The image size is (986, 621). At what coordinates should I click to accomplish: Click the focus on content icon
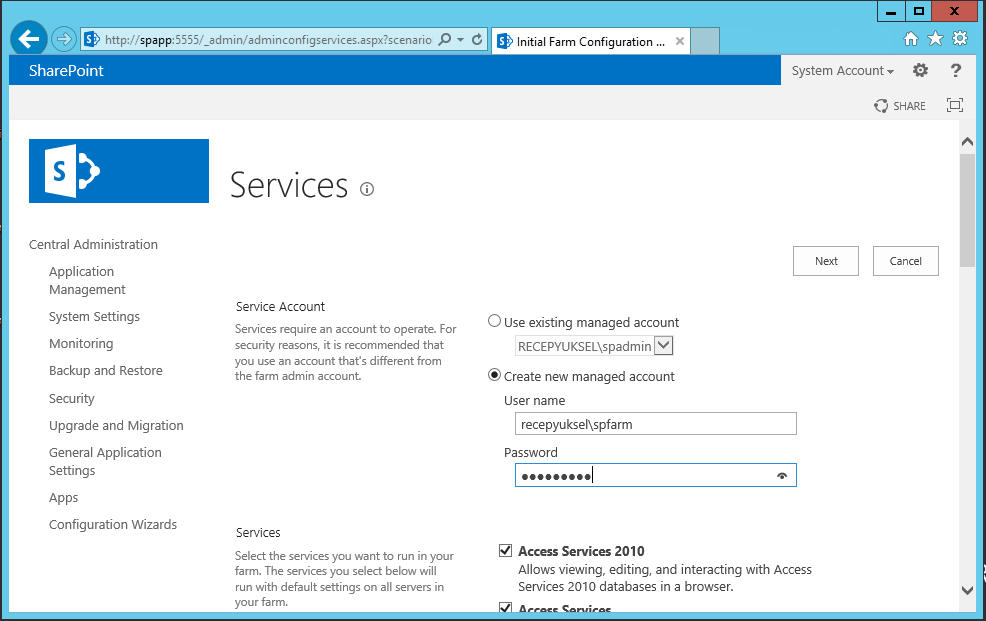[955, 105]
